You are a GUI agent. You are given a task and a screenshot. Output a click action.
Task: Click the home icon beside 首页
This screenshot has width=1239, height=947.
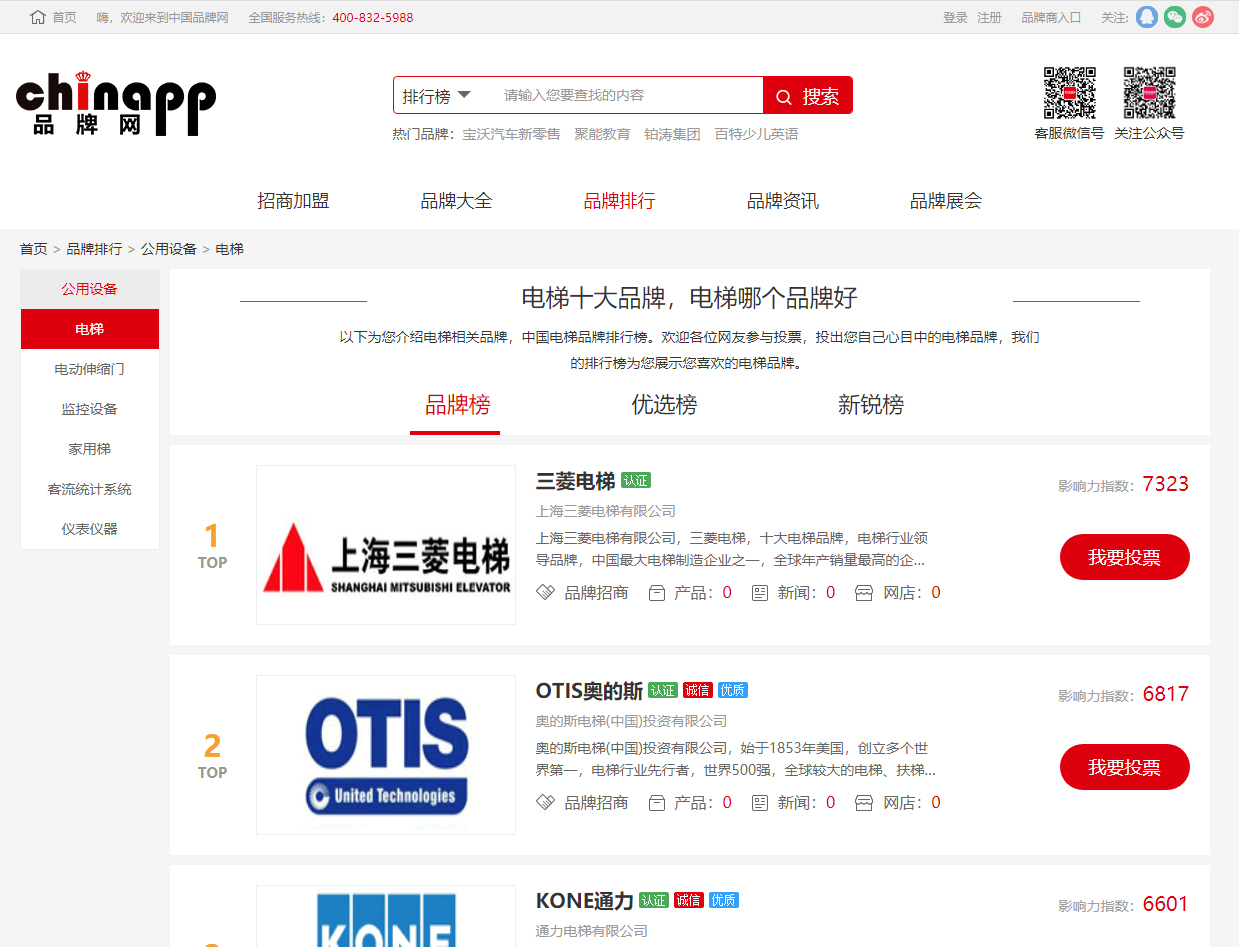point(38,17)
